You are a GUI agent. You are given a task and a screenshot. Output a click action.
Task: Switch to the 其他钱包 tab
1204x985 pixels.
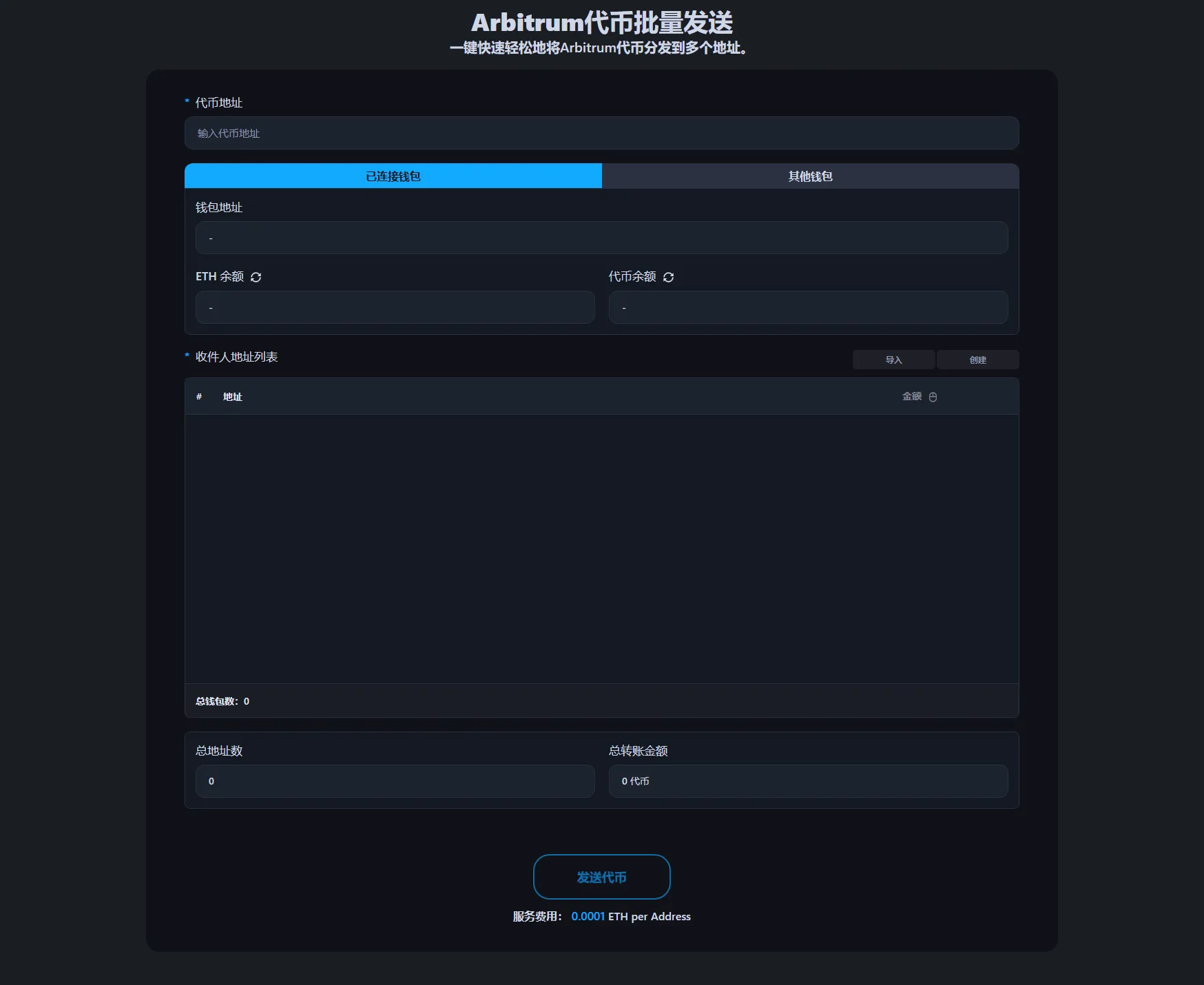pos(810,176)
